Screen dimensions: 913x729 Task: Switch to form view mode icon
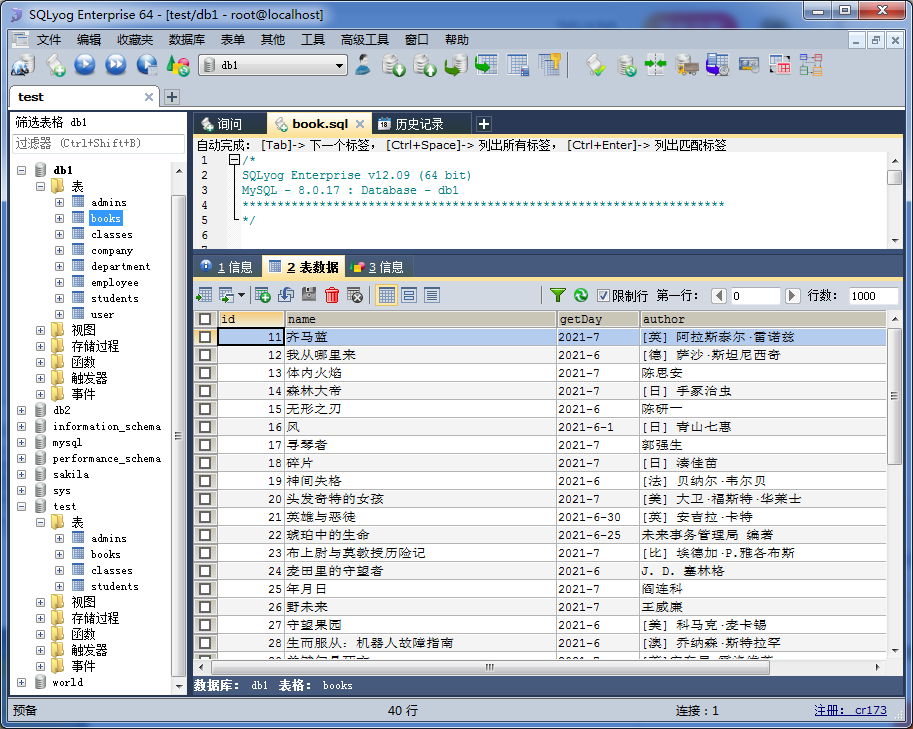pyautogui.click(x=409, y=295)
